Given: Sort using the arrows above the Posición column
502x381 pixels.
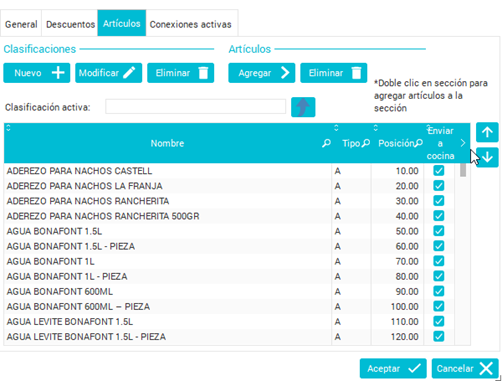Looking at the screenshot, I should pyautogui.click(x=376, y=128).
